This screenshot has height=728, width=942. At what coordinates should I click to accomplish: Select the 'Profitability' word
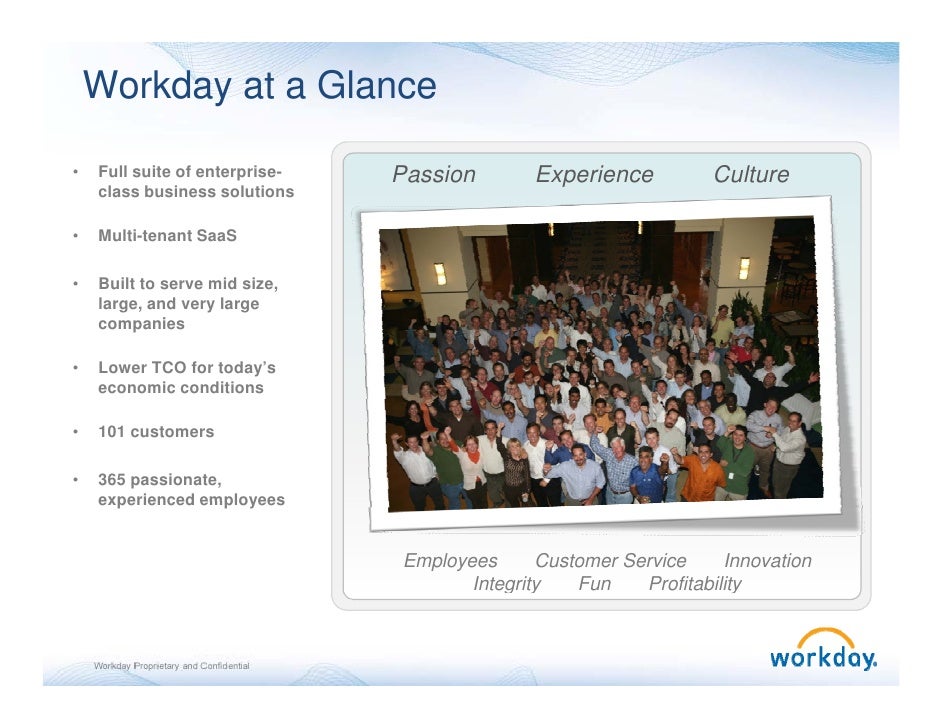coord(695,583)
